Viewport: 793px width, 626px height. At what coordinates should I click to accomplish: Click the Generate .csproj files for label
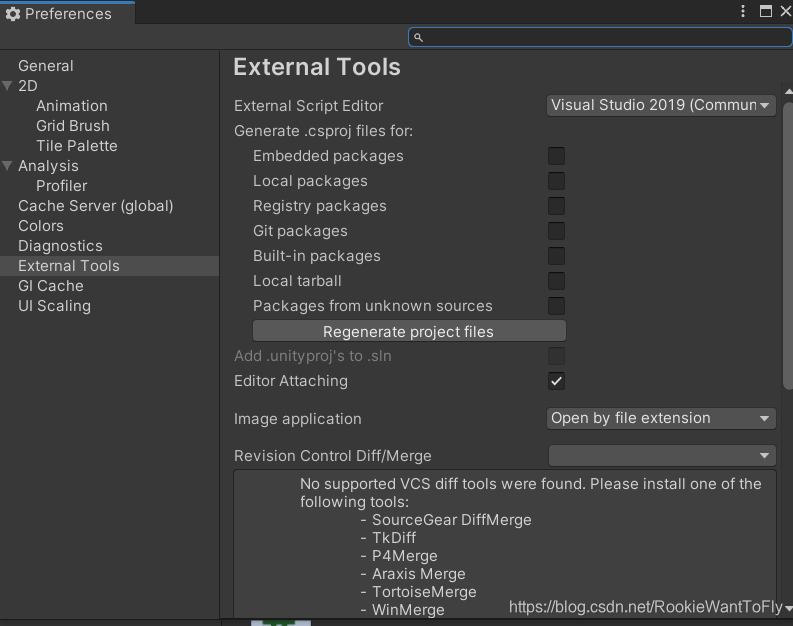324,131
